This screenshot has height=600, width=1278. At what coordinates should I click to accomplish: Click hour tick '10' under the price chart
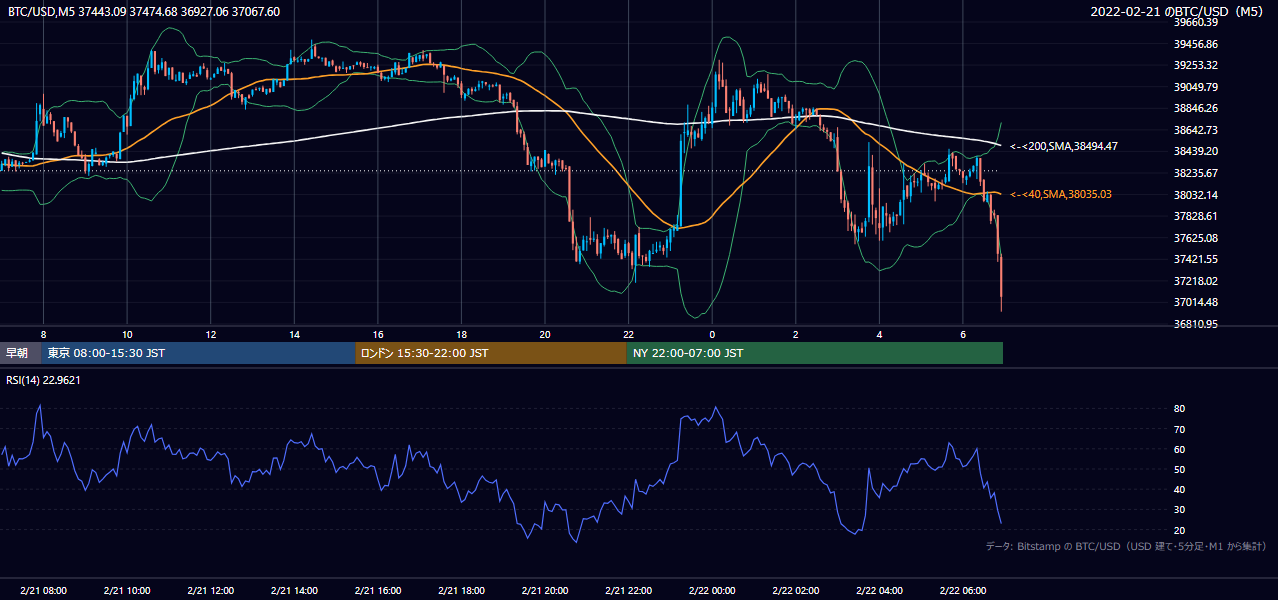(x=127, y=334)
